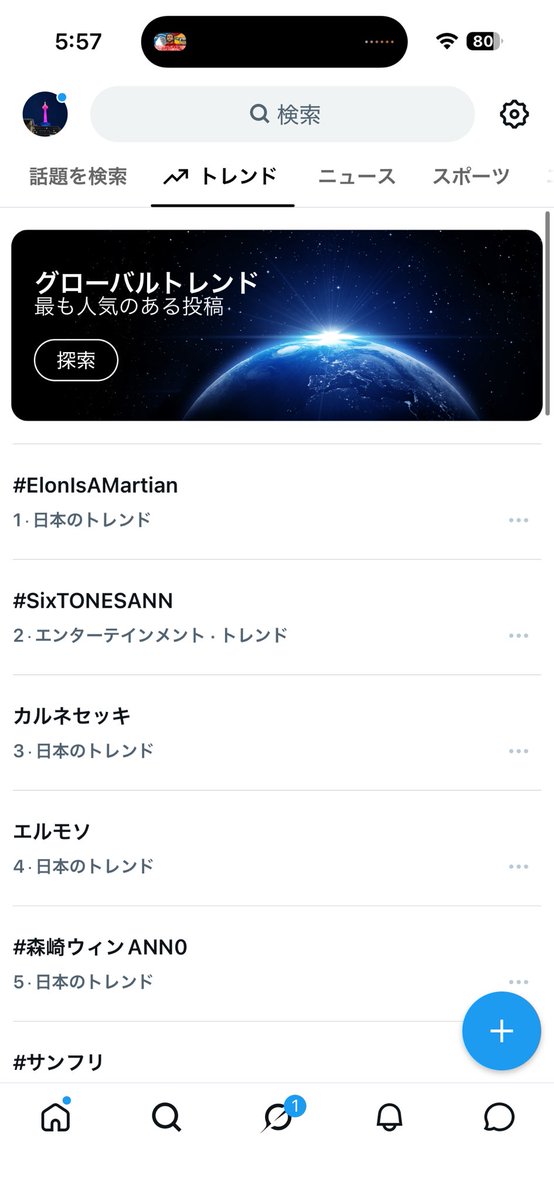Click the vertical scrollbar on right
Image resolution: width=554 pixels, height=1200 pixels.
(x=548, y=315)
